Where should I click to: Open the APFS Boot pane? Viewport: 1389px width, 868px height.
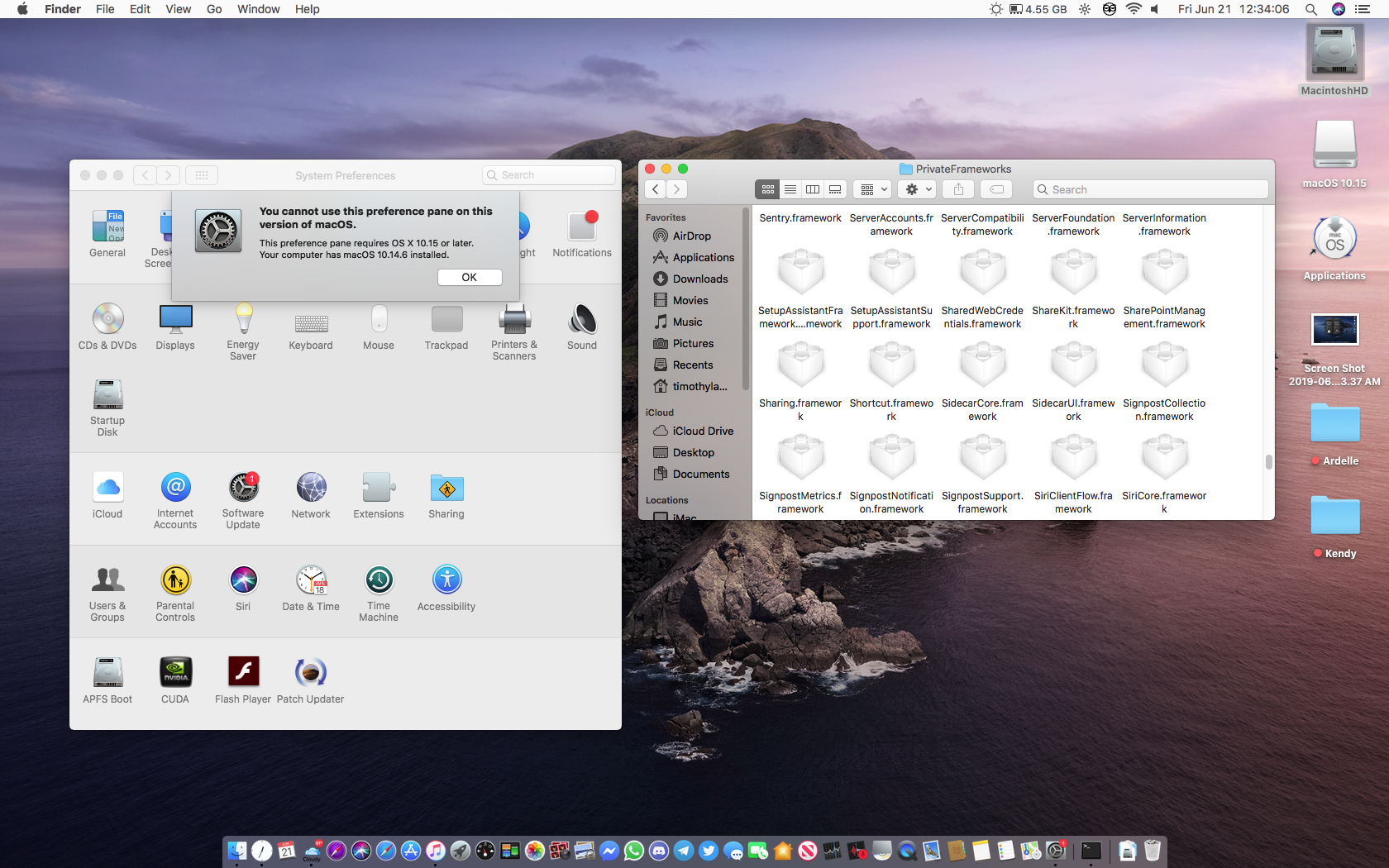pyautogui.click(x=107, y=680)
